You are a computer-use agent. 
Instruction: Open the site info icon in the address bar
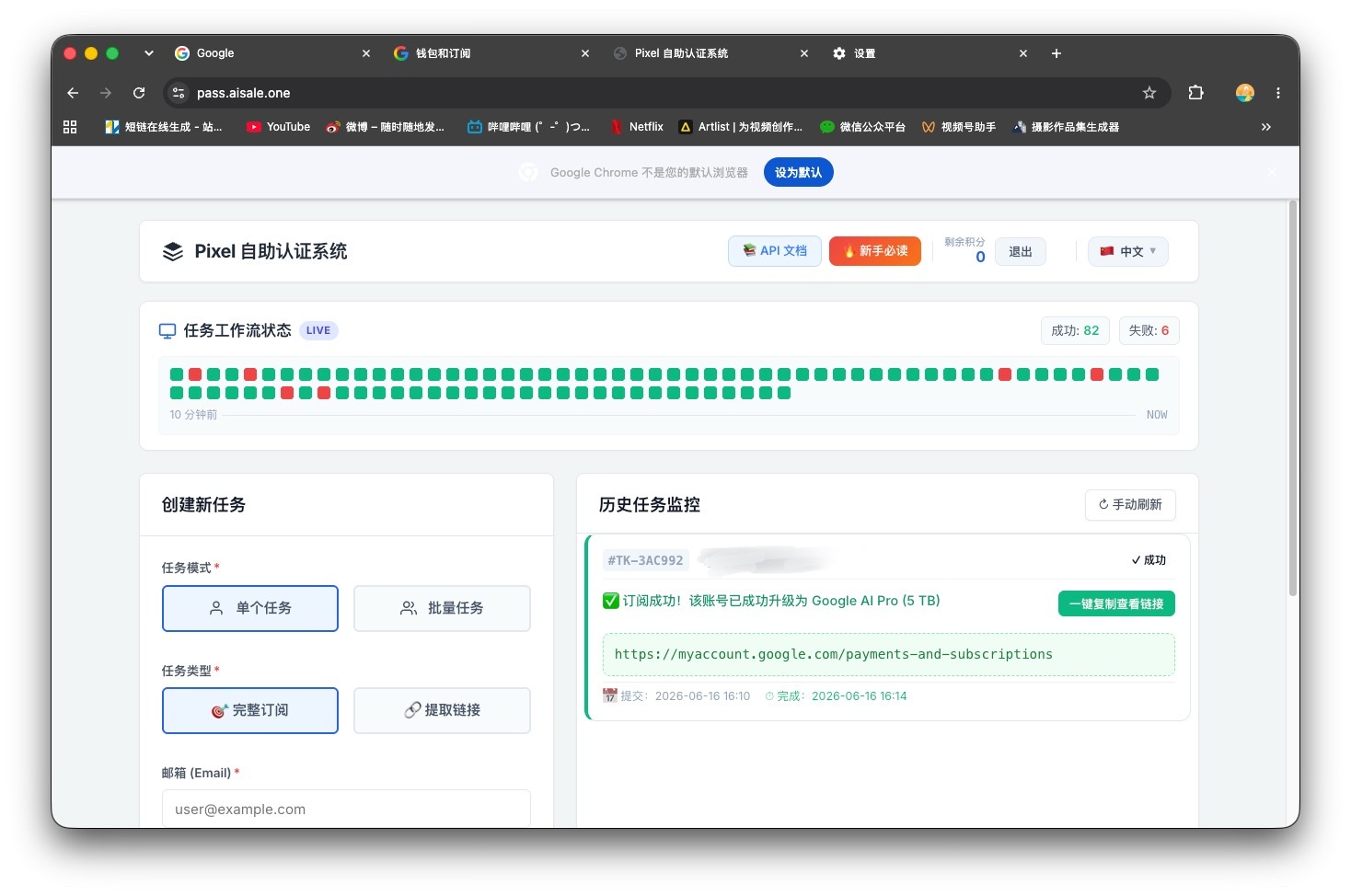[x=179, y=93]
